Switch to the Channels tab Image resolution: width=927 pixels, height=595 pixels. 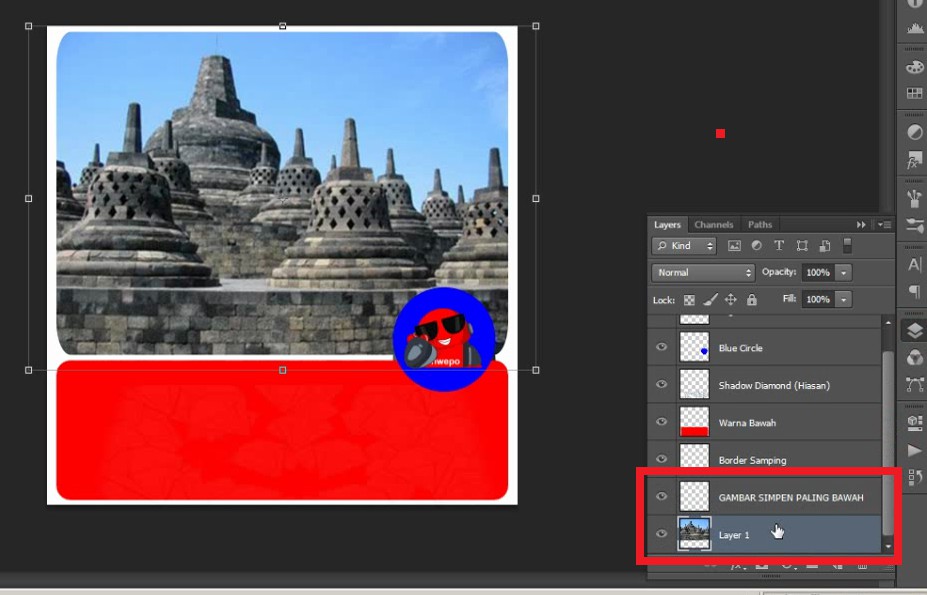[714, 225]
